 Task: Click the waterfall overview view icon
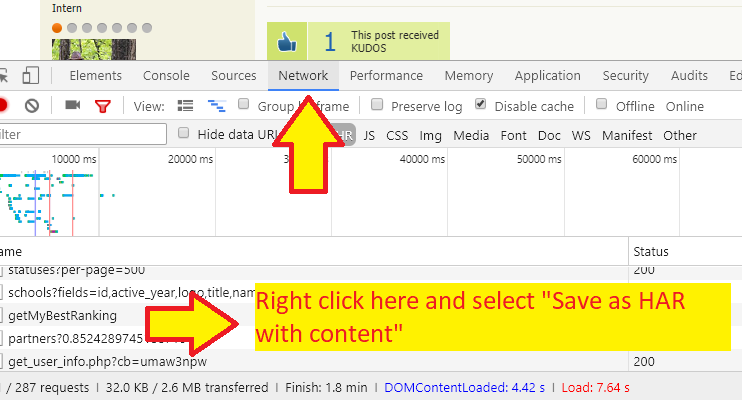(x=216, y=106)
